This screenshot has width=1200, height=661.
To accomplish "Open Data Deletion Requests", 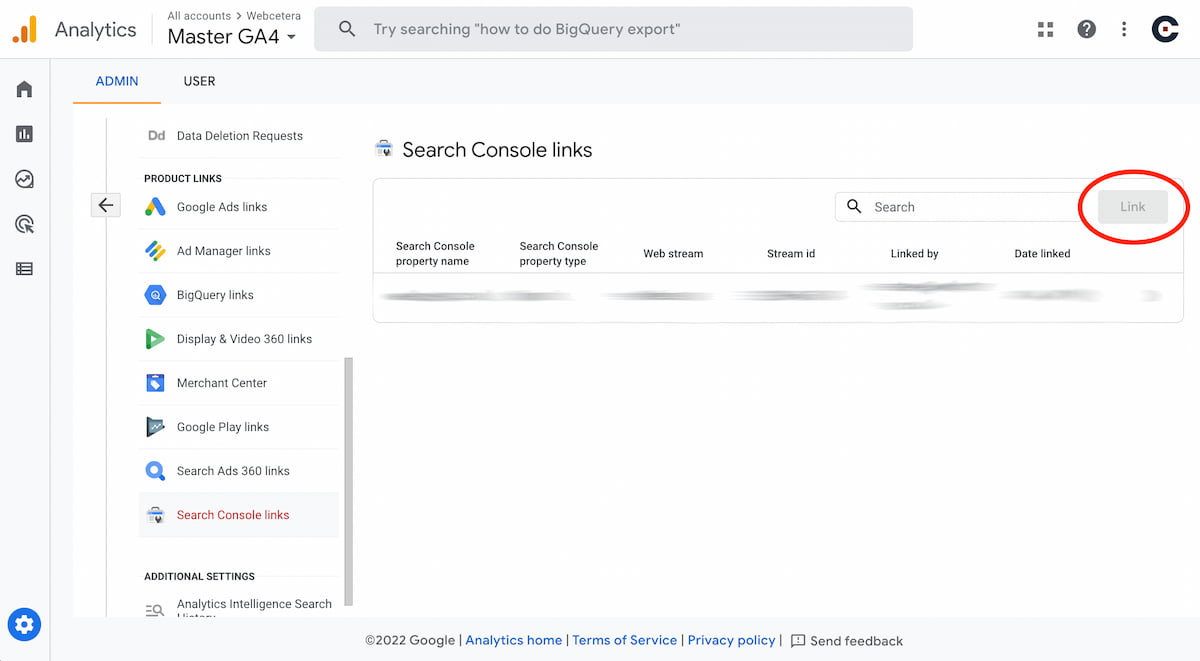I will point(240,136).
